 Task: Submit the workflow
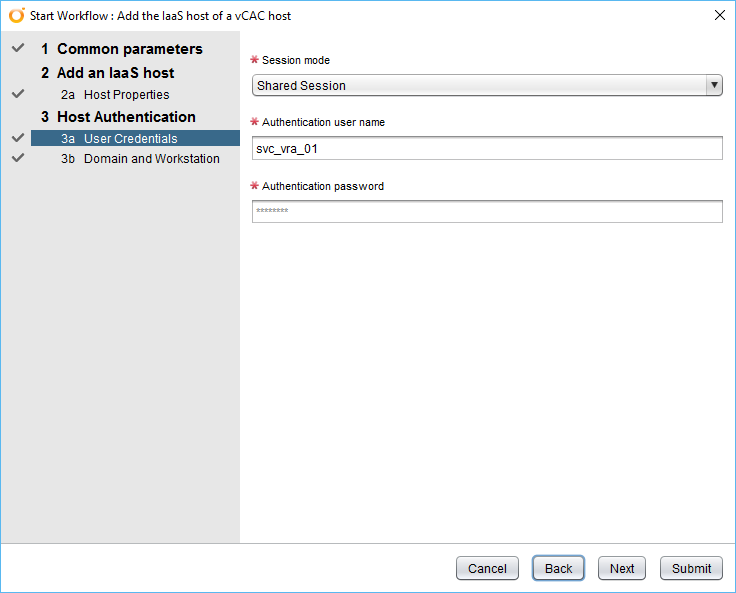(691, 568)
